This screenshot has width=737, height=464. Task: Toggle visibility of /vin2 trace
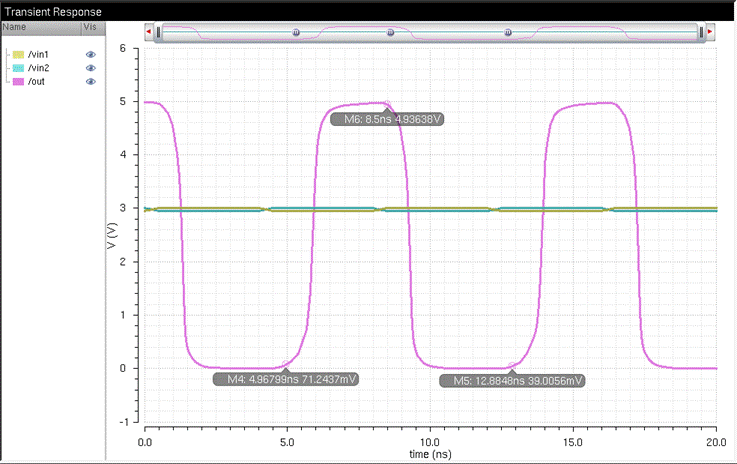tap(91, 68)
